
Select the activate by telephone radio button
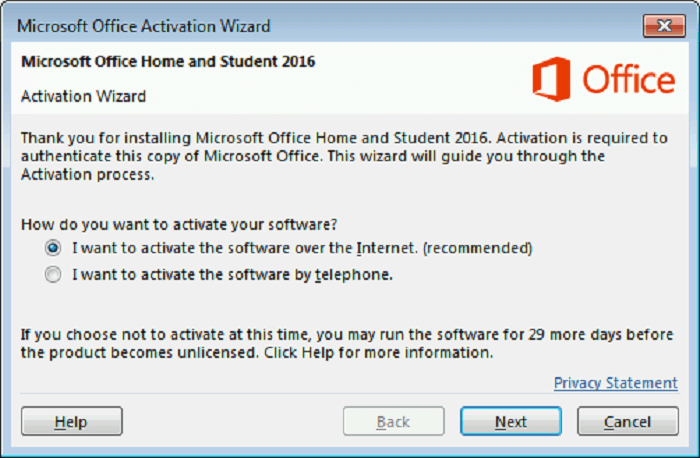(x=53, y=275)
